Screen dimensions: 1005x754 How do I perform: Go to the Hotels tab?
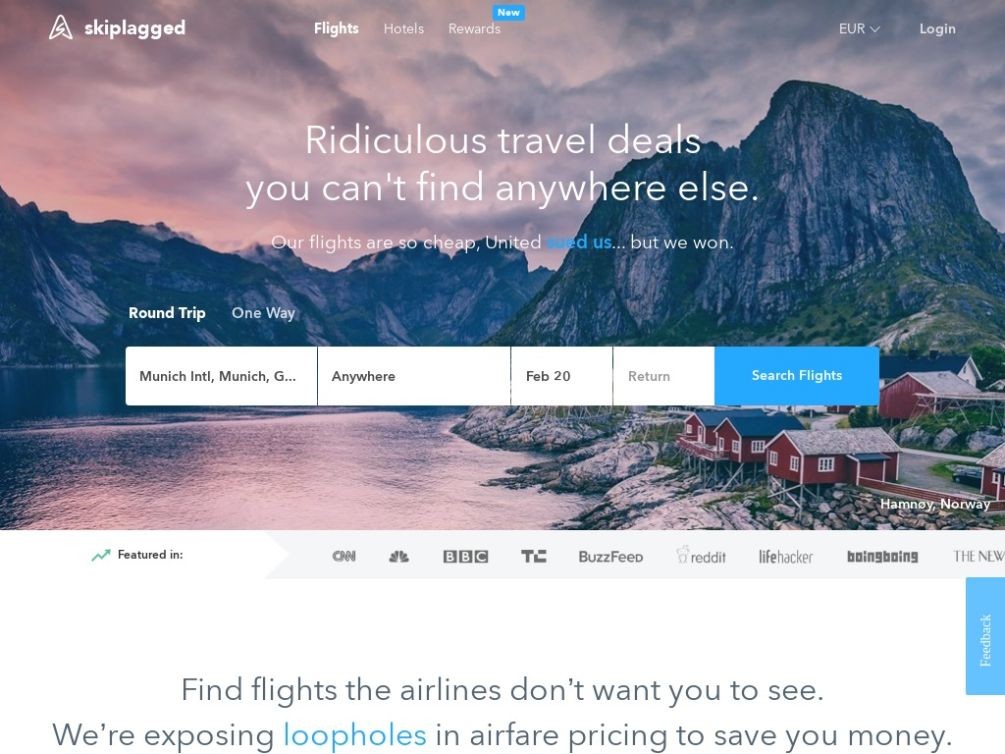[404, 29]
